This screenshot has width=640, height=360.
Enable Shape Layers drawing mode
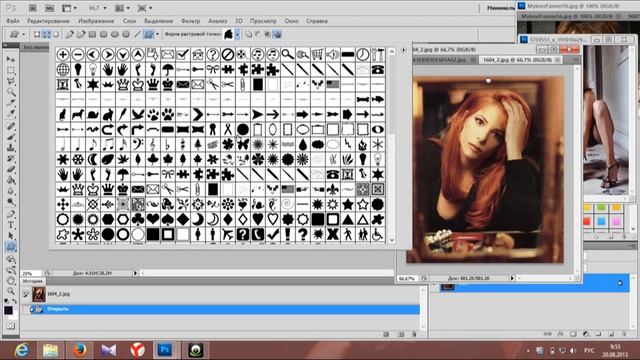coord(37,34)
